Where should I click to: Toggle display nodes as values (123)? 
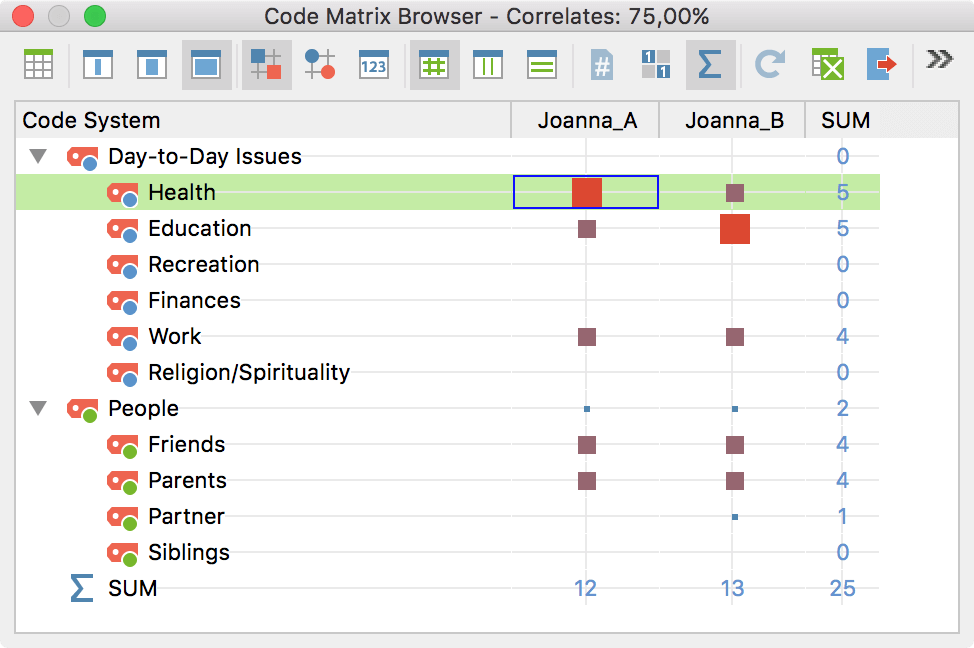click(x=374, y=65)
